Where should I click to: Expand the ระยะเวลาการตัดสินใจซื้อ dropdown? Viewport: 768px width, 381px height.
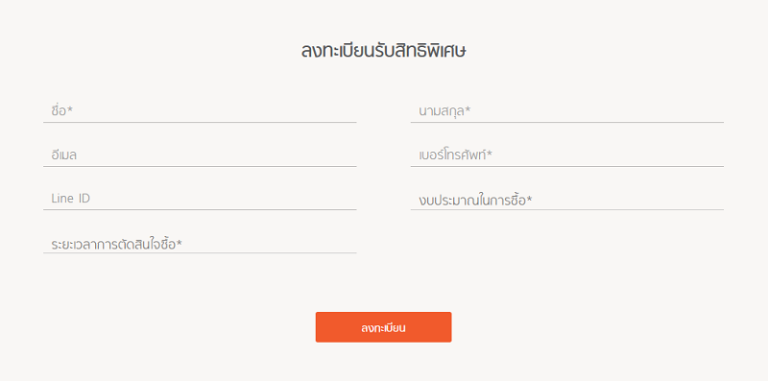click(200, 243)
